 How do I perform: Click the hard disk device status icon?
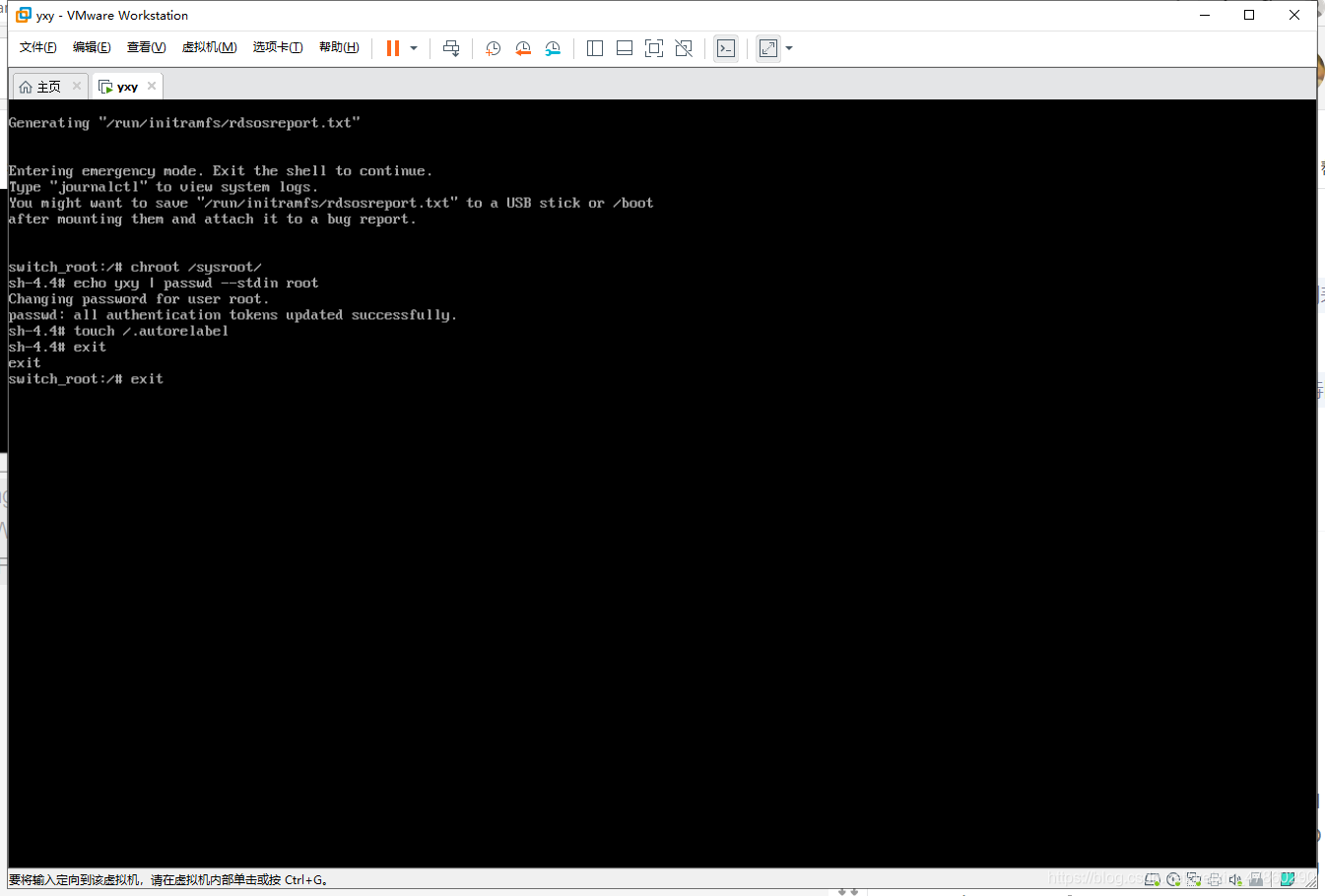tap(1152, 879)
